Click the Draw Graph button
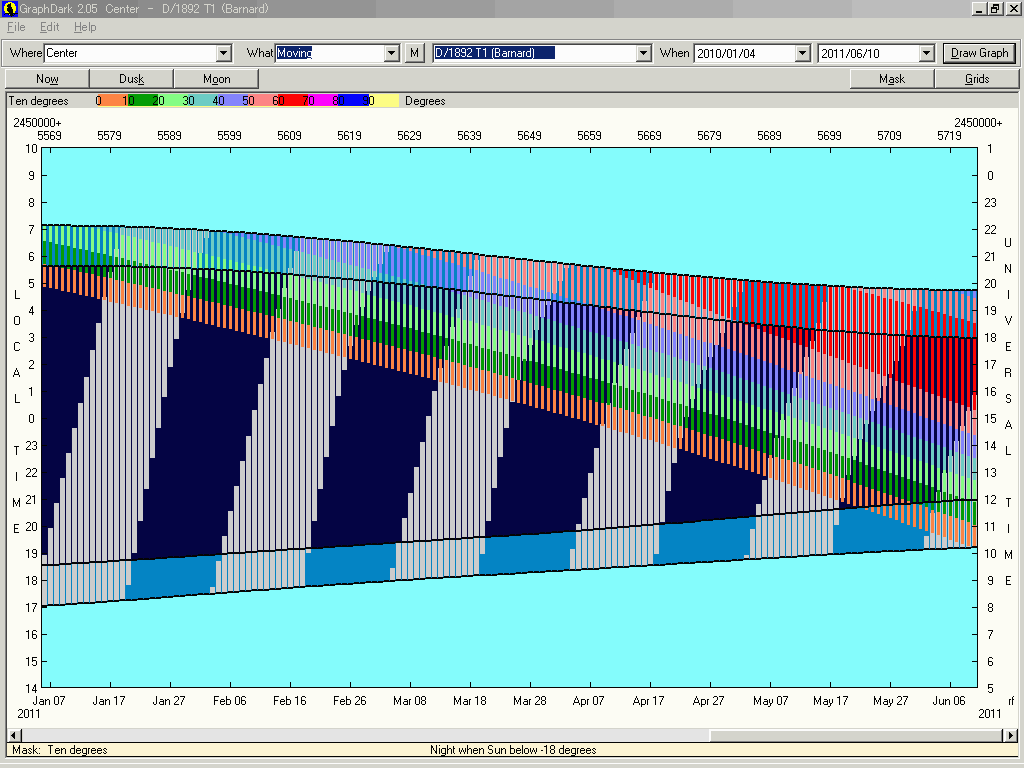1024x768 pixels. (979, 53)
